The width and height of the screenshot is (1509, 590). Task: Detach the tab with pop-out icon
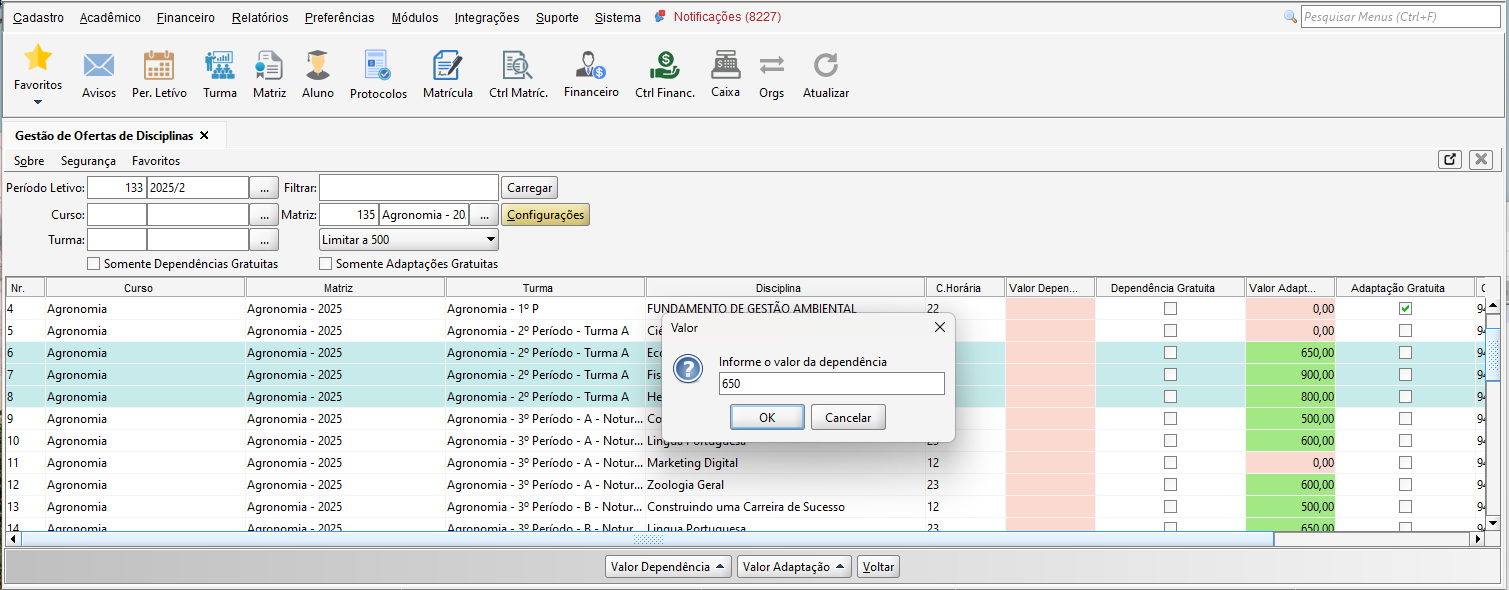pos(1450,160)
